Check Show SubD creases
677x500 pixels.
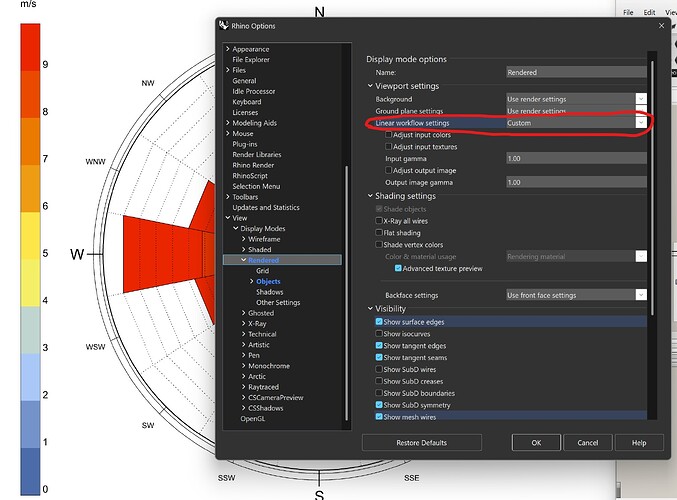click(379, 381)
